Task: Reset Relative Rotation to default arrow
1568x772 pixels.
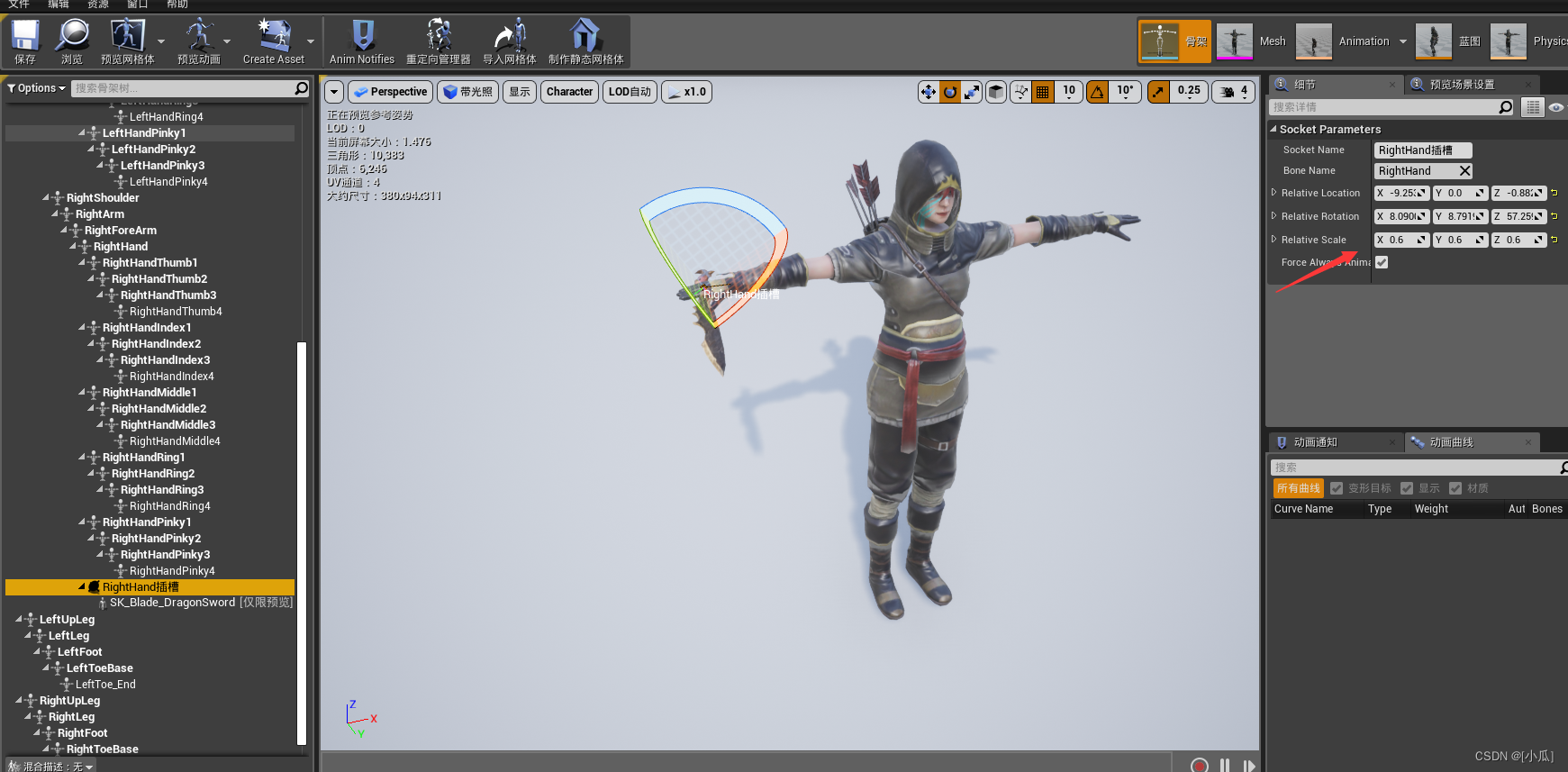Action: (1554, 216)
